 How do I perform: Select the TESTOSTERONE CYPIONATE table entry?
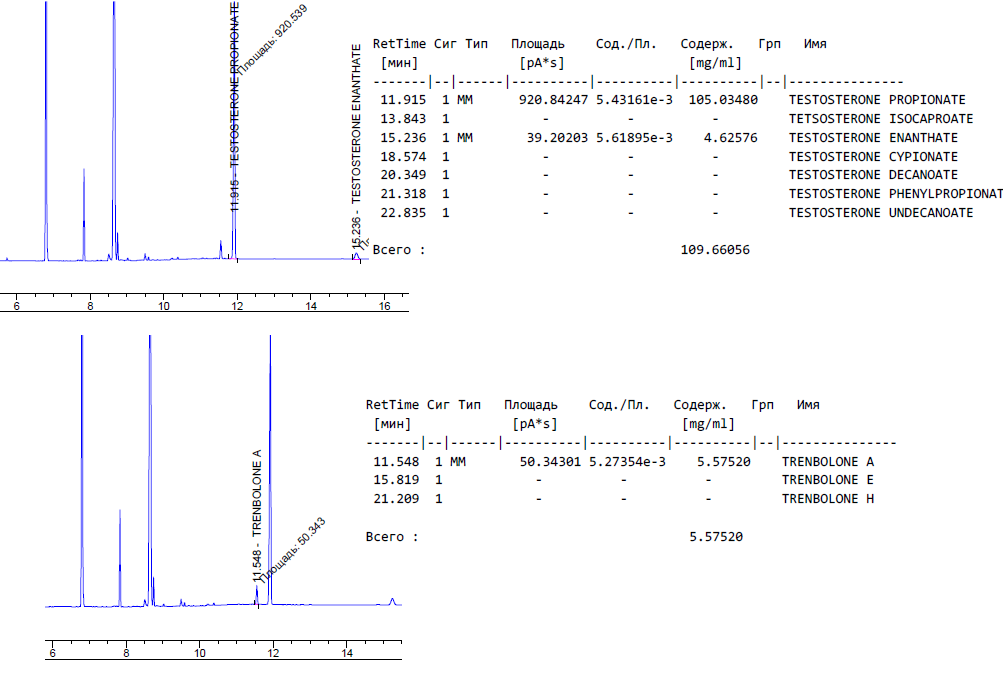click(872, 157)
